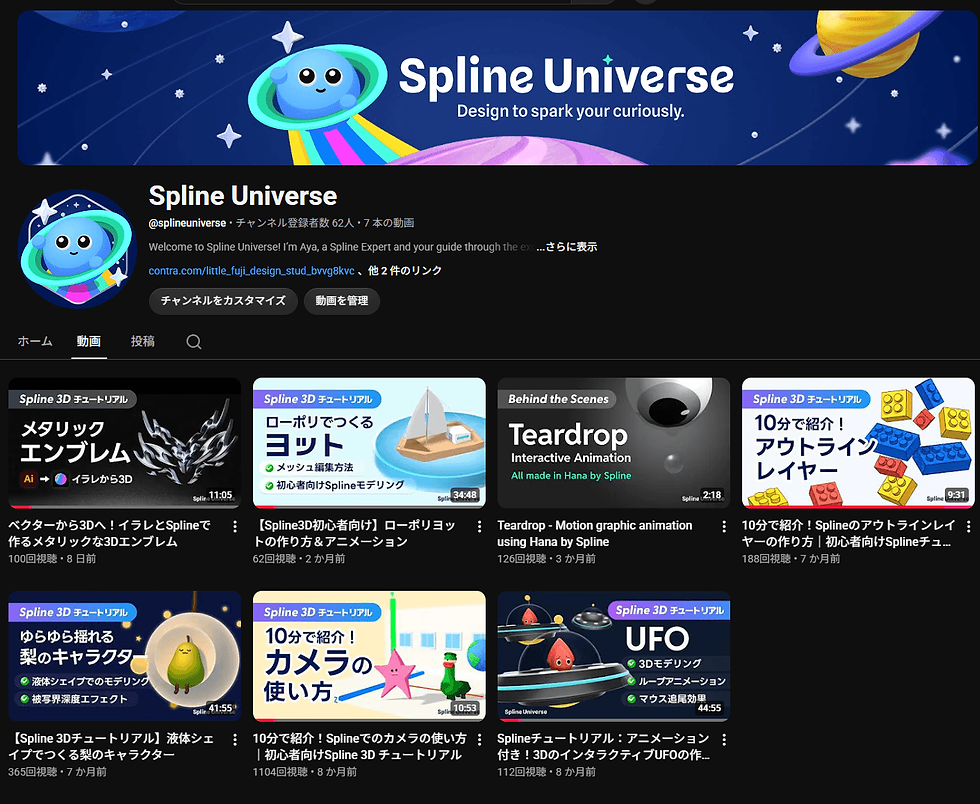This screenshot has height=804, width=980.
Task: Click the ベクターから3Dへ！イラレとSpline video title
Action: (x=110, y=533)
